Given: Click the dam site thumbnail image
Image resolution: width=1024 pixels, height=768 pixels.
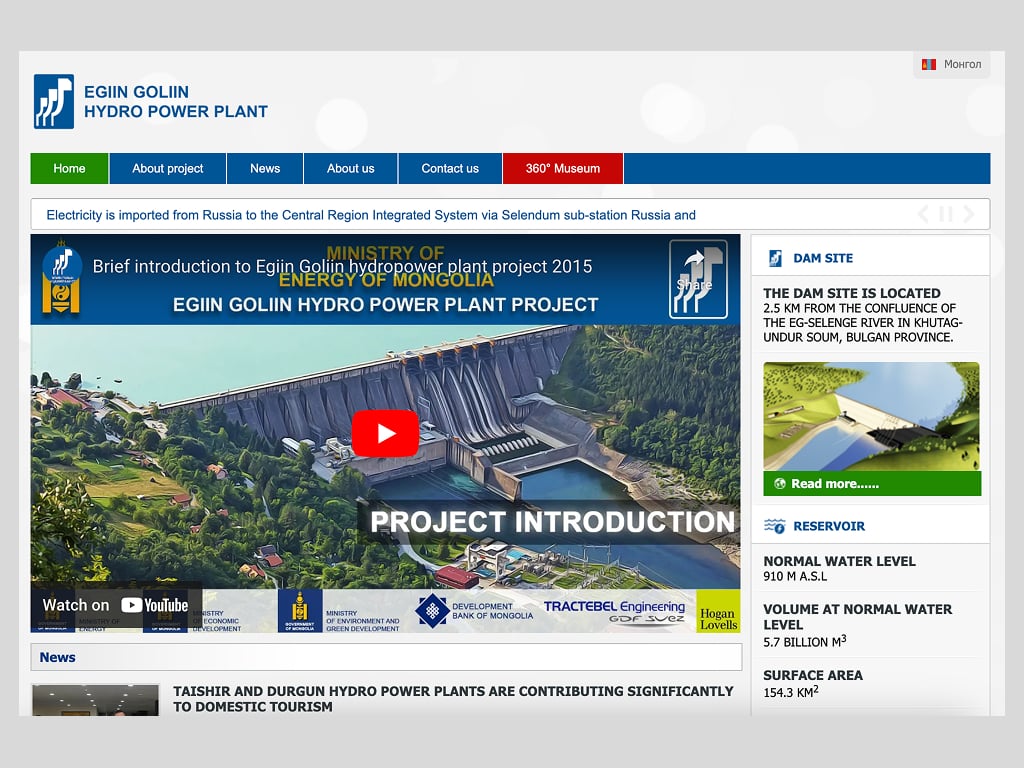Looking at the screenshot, I should pos(870,415).
